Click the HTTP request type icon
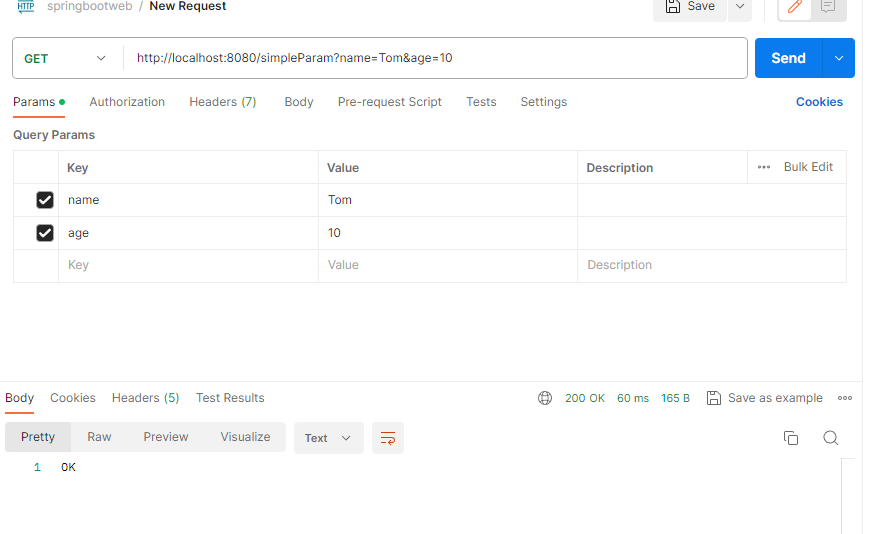The height and width of the screenshot is (534, 871). (26, 7)
